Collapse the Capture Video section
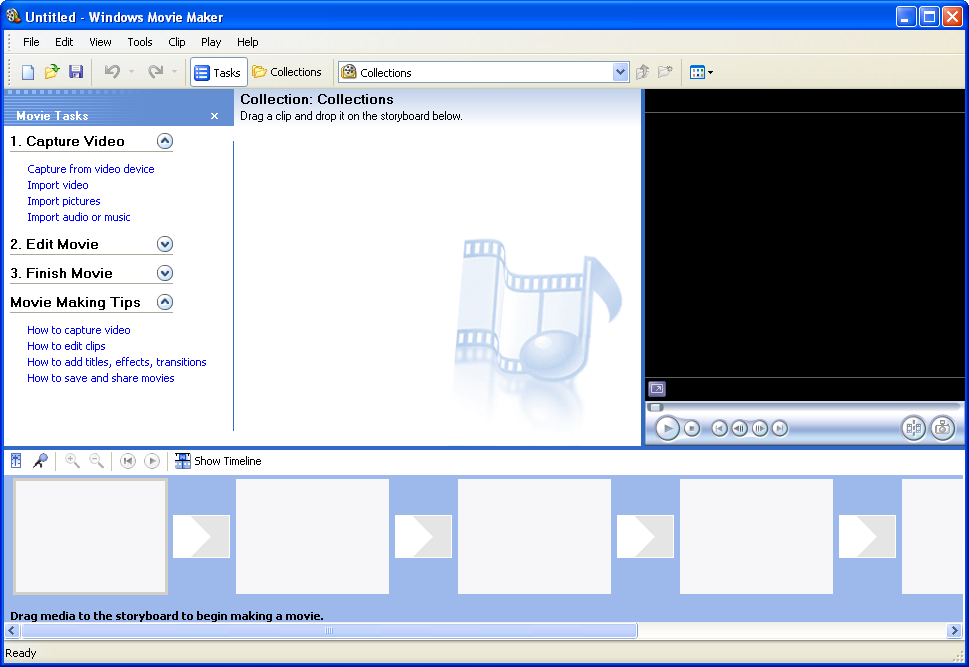 (165, 141)
